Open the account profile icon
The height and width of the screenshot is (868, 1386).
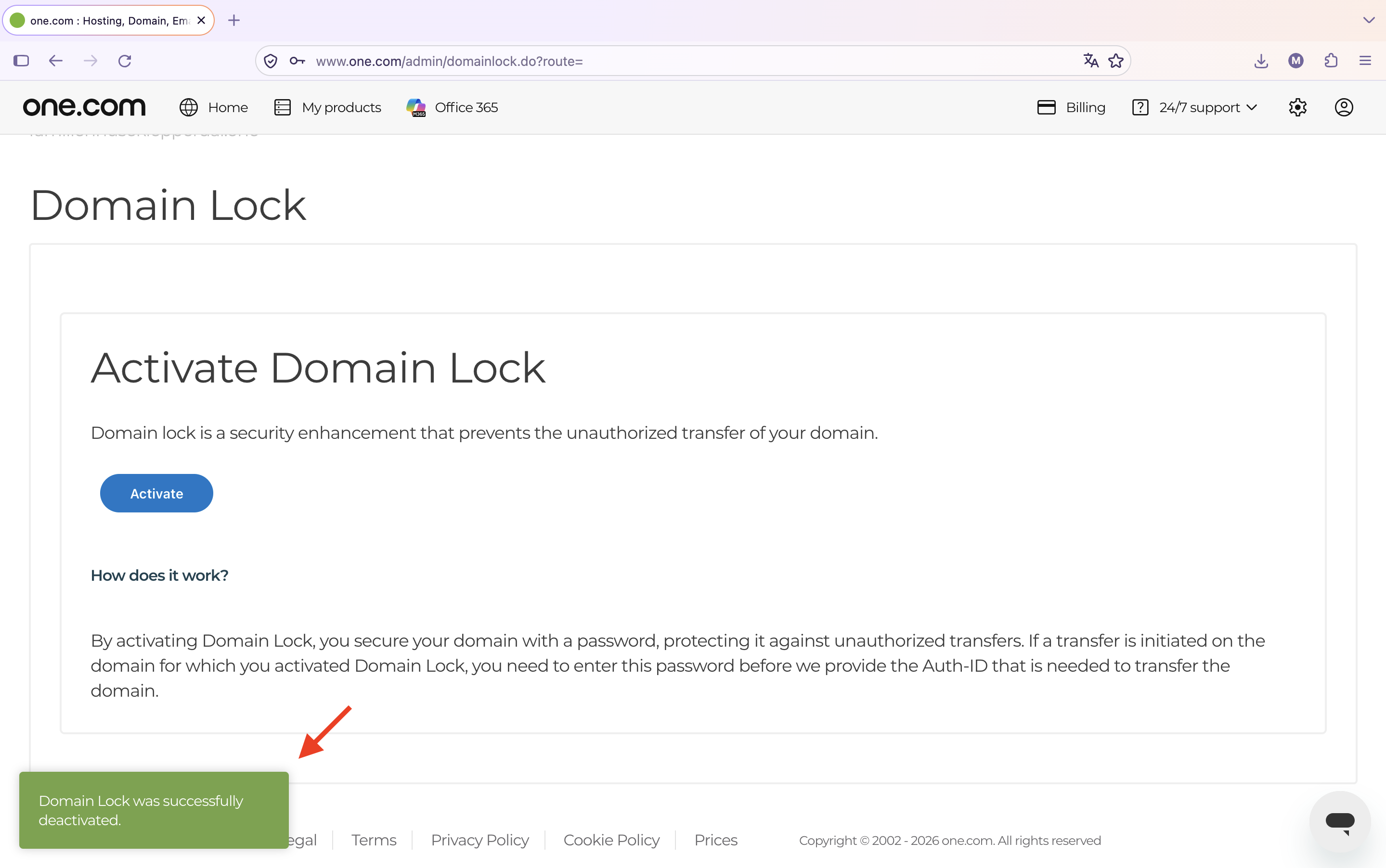(x=1344, y=107)
